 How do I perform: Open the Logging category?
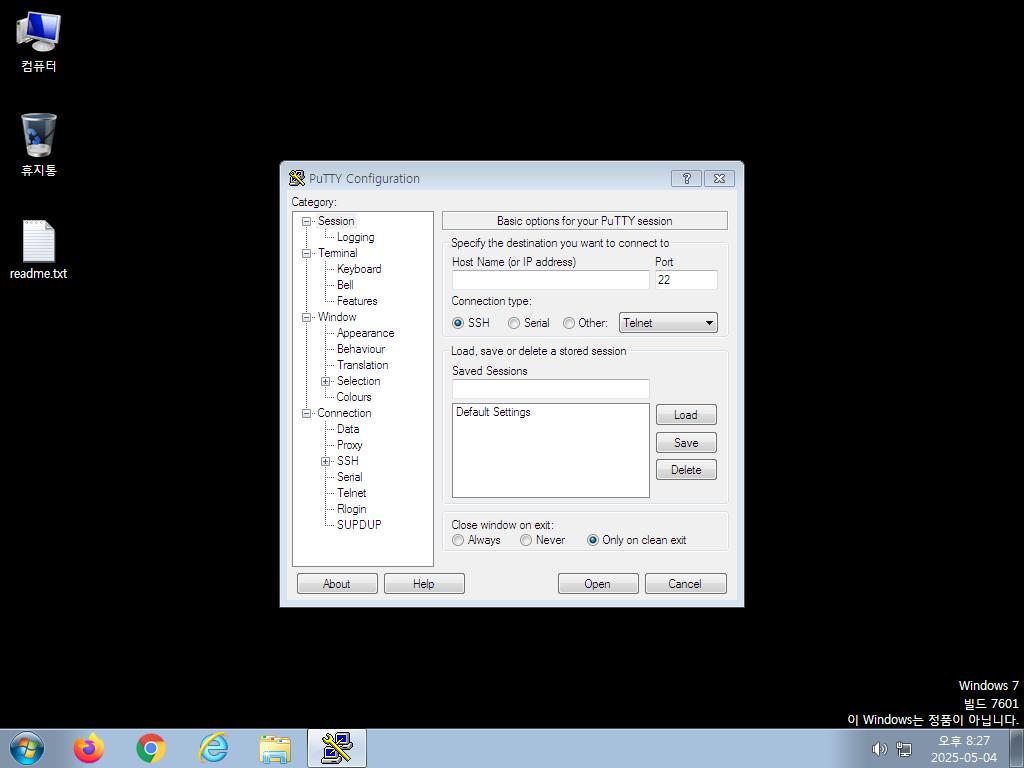355,237
